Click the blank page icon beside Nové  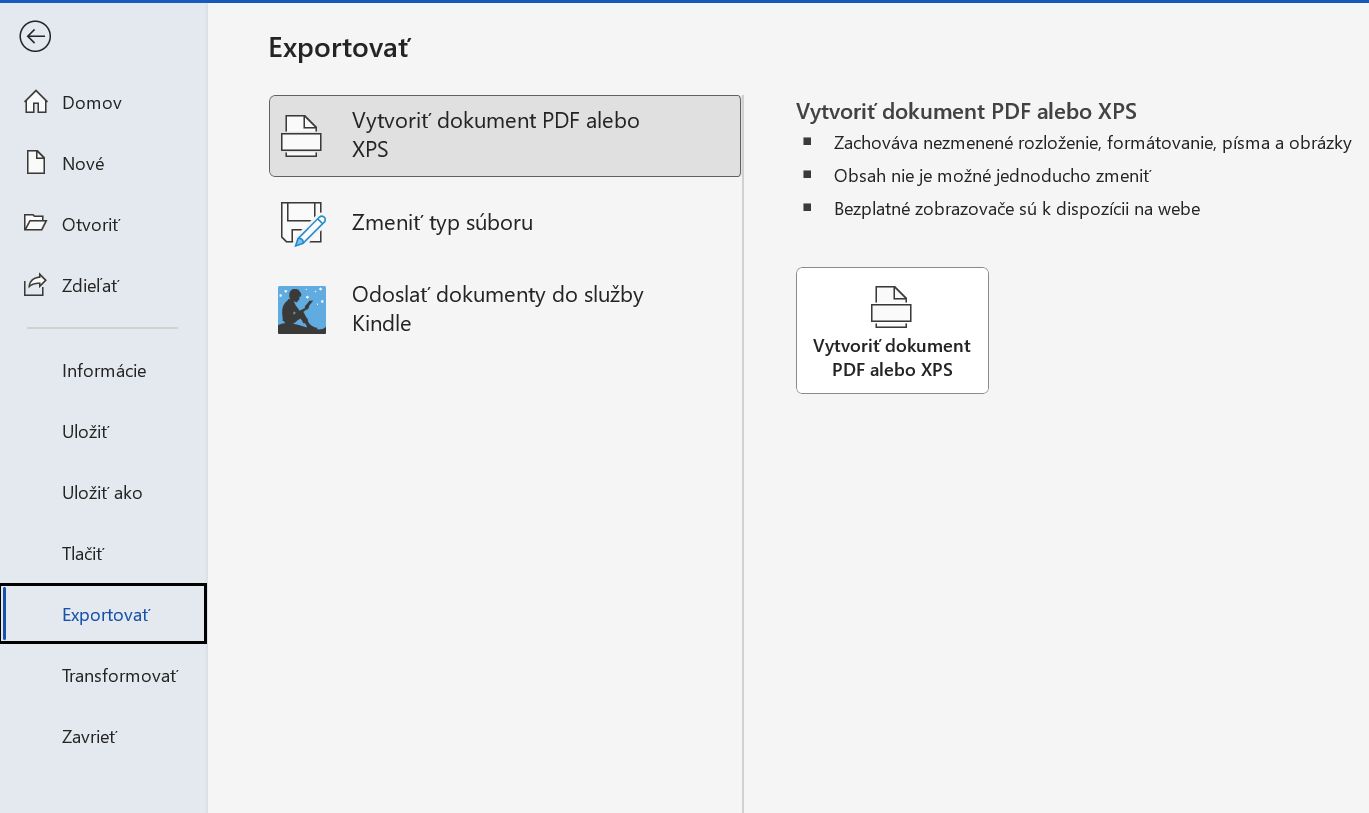coord(36,163)
